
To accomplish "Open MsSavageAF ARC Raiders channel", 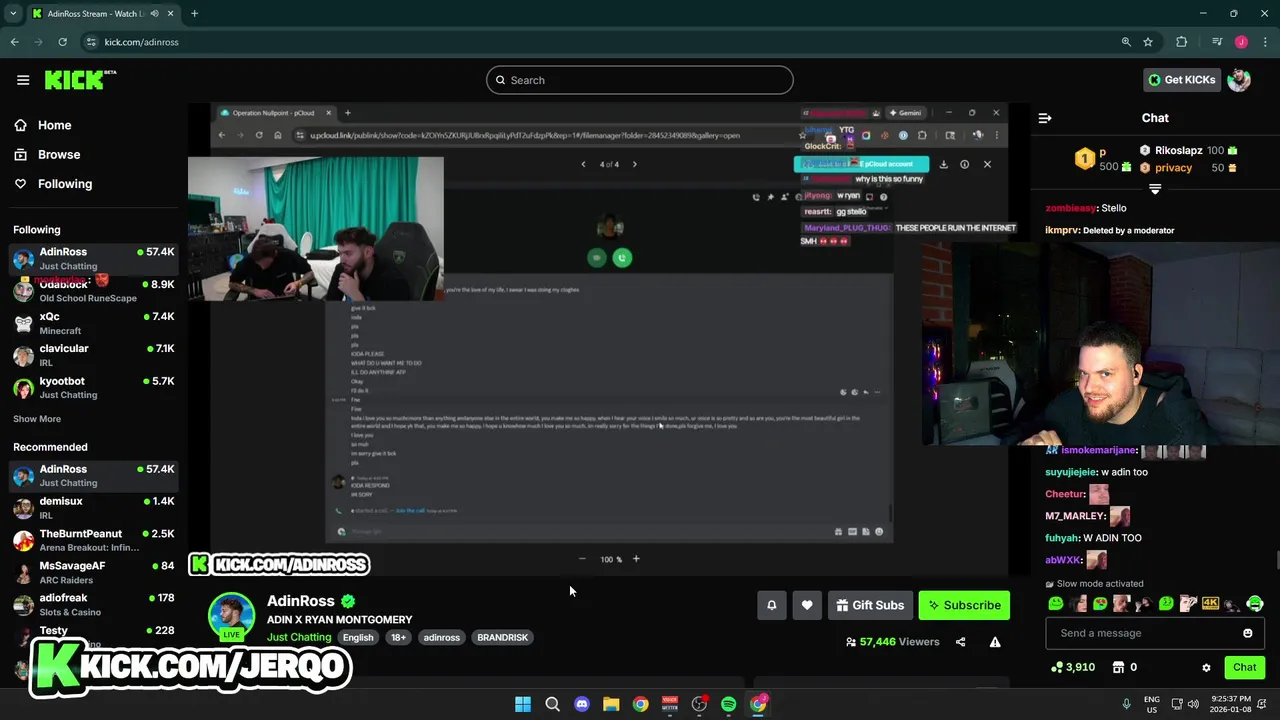I will coord(94,572).
